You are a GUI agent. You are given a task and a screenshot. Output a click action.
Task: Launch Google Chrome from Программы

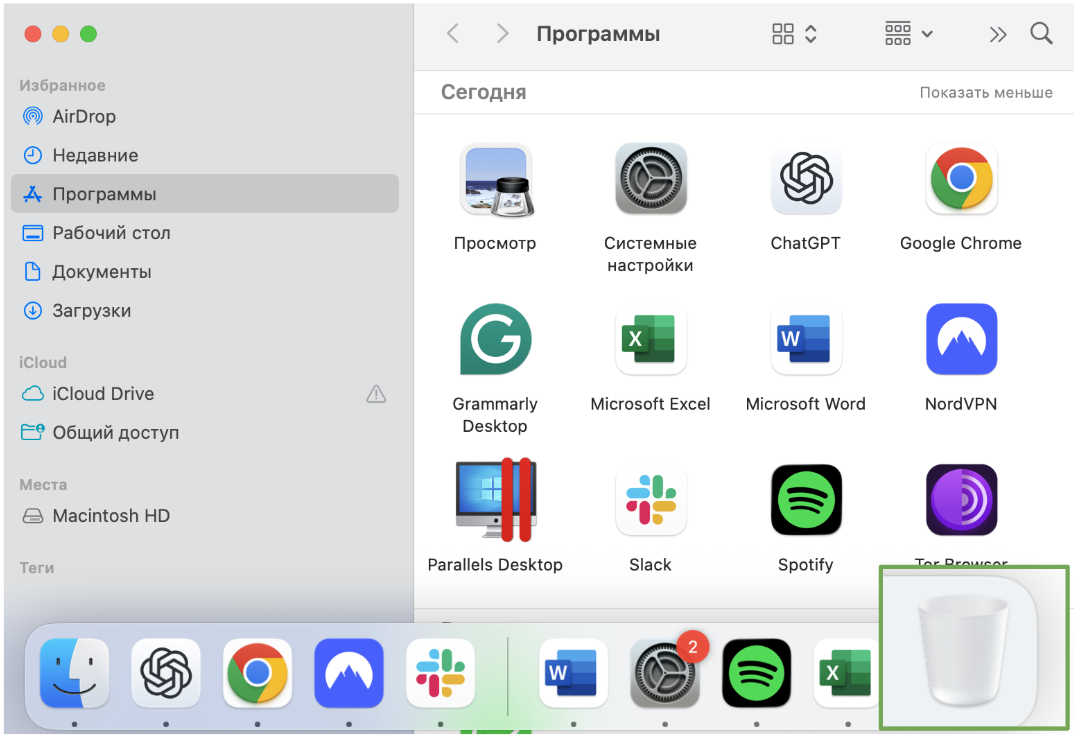coord(960,180)
